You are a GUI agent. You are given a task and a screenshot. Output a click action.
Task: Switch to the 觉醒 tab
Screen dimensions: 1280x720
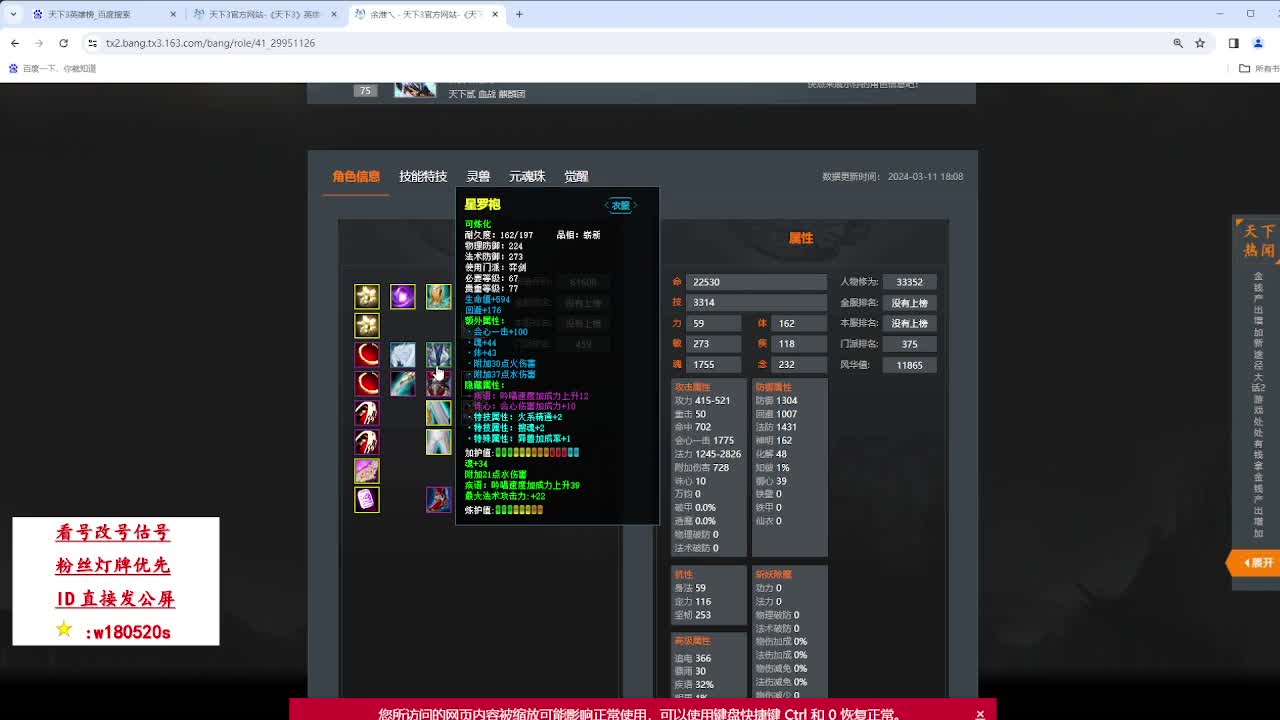click(576, 176)
